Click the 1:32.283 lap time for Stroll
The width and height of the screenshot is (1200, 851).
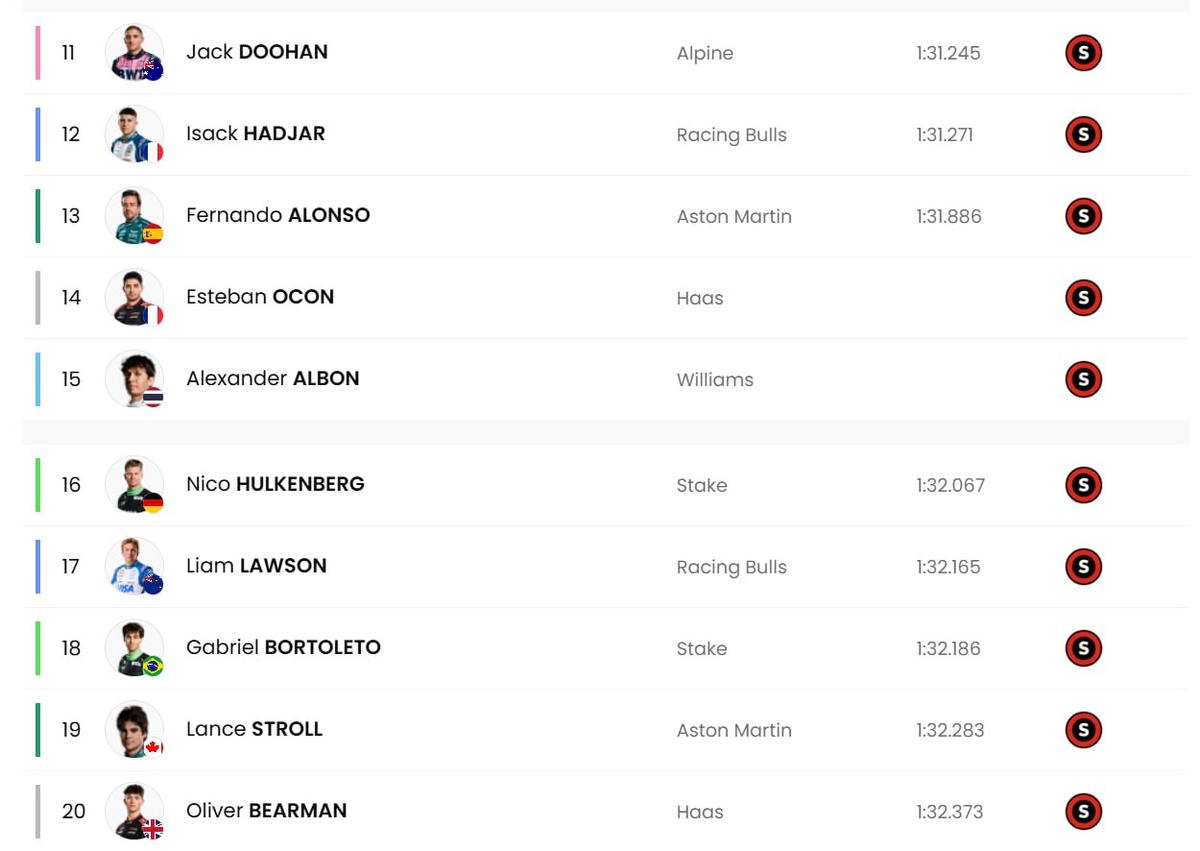point(950,730)
